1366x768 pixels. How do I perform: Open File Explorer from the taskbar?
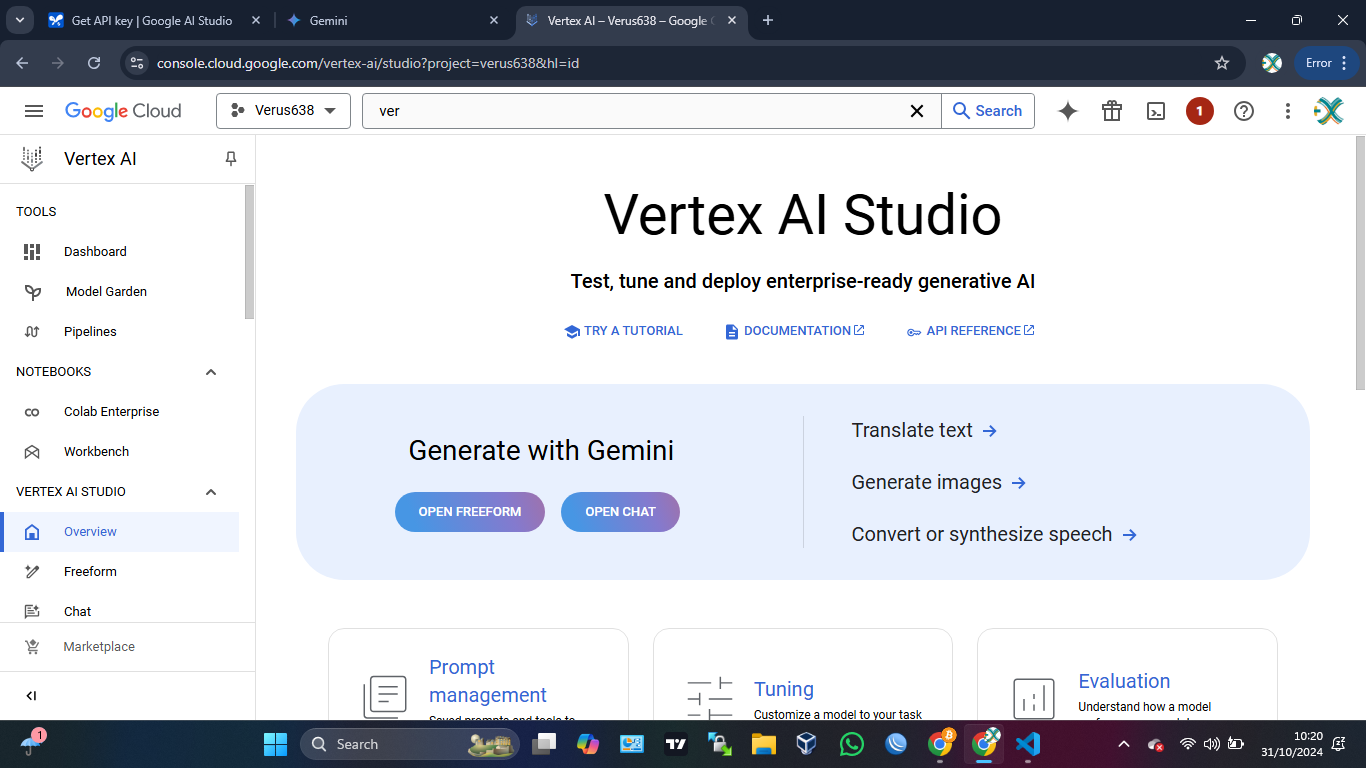tap(764, 744)
